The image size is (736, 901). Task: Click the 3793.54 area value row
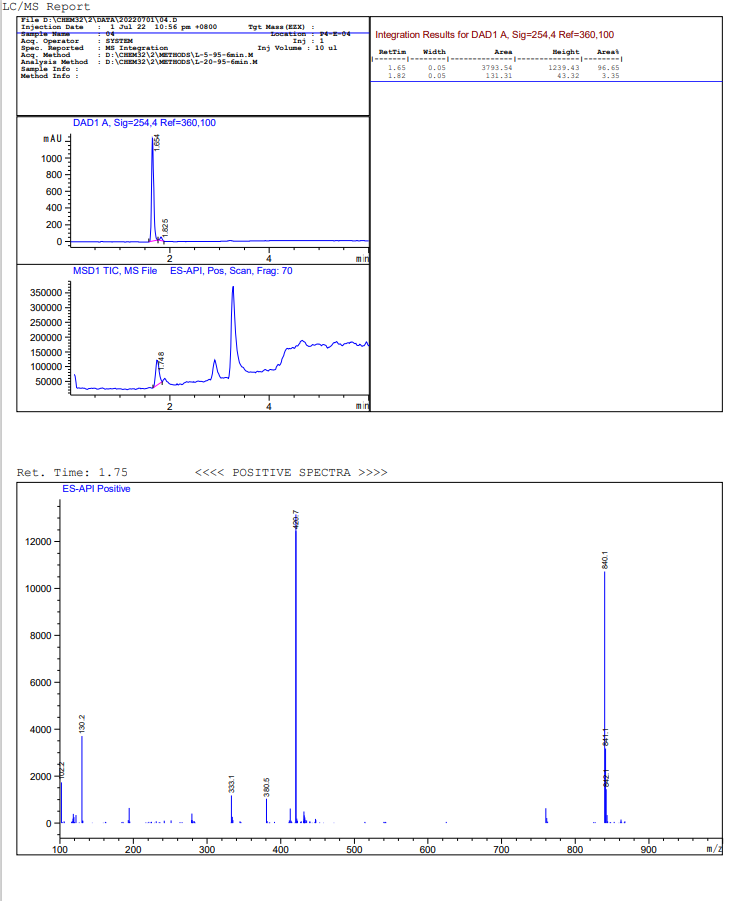pos(496,68)
